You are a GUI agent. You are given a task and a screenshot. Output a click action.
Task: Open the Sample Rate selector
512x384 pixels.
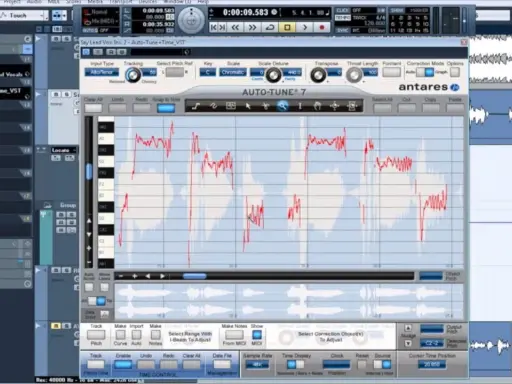click(257, 365)
